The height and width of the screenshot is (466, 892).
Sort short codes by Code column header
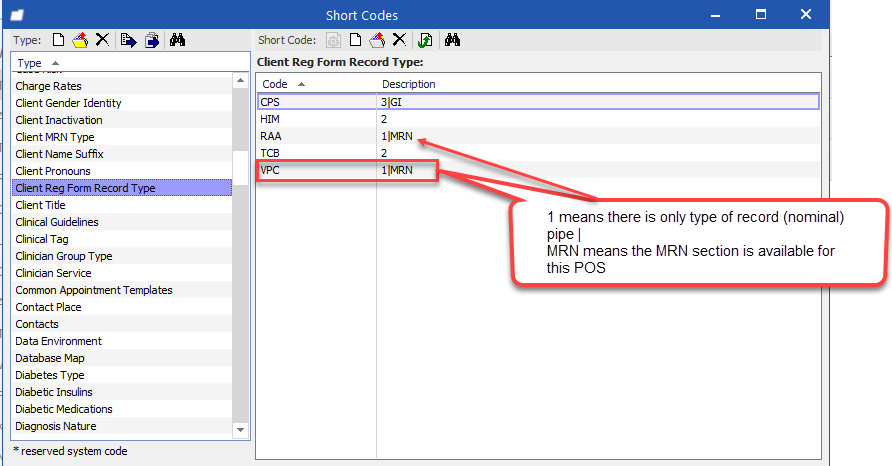(316, 84)
